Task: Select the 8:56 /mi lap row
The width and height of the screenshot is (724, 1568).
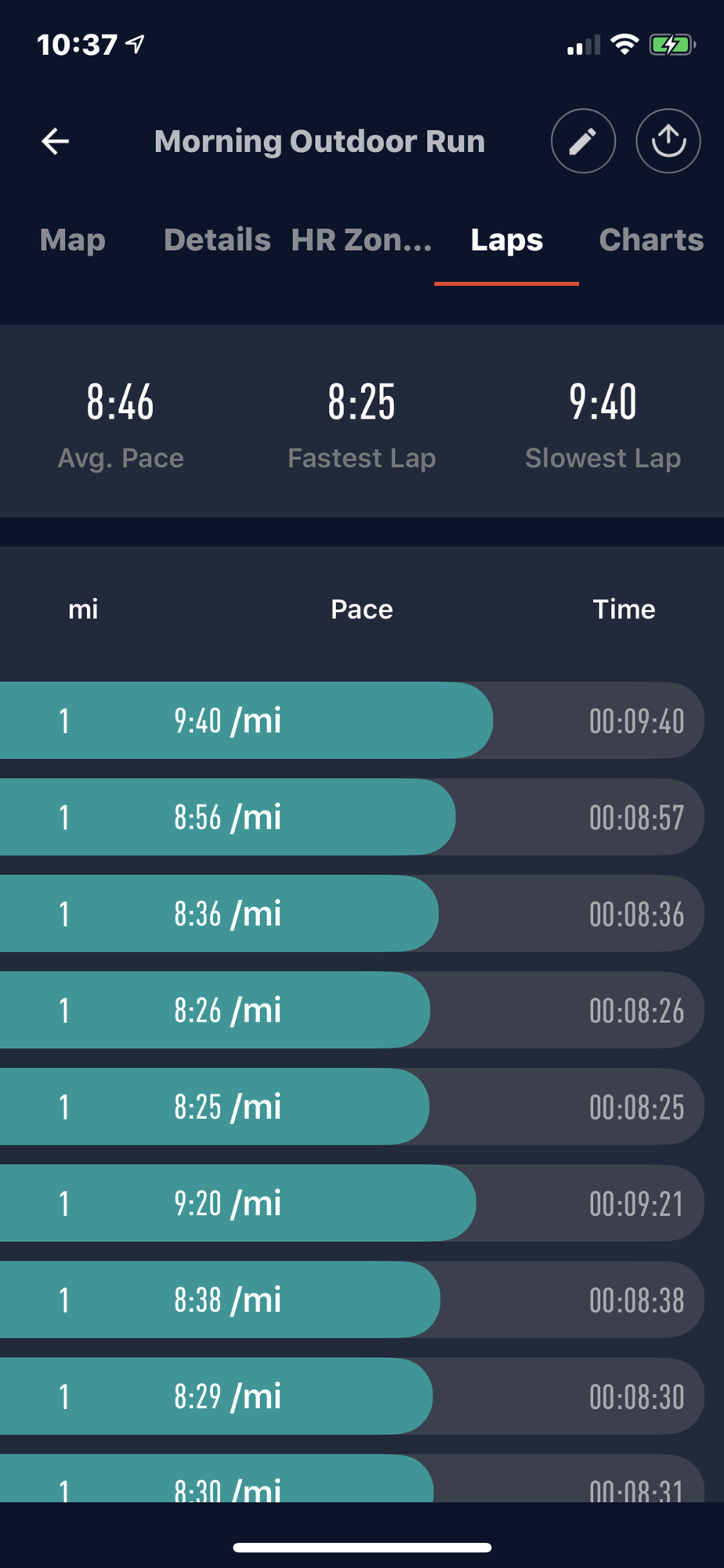Action: coord(352,817)
